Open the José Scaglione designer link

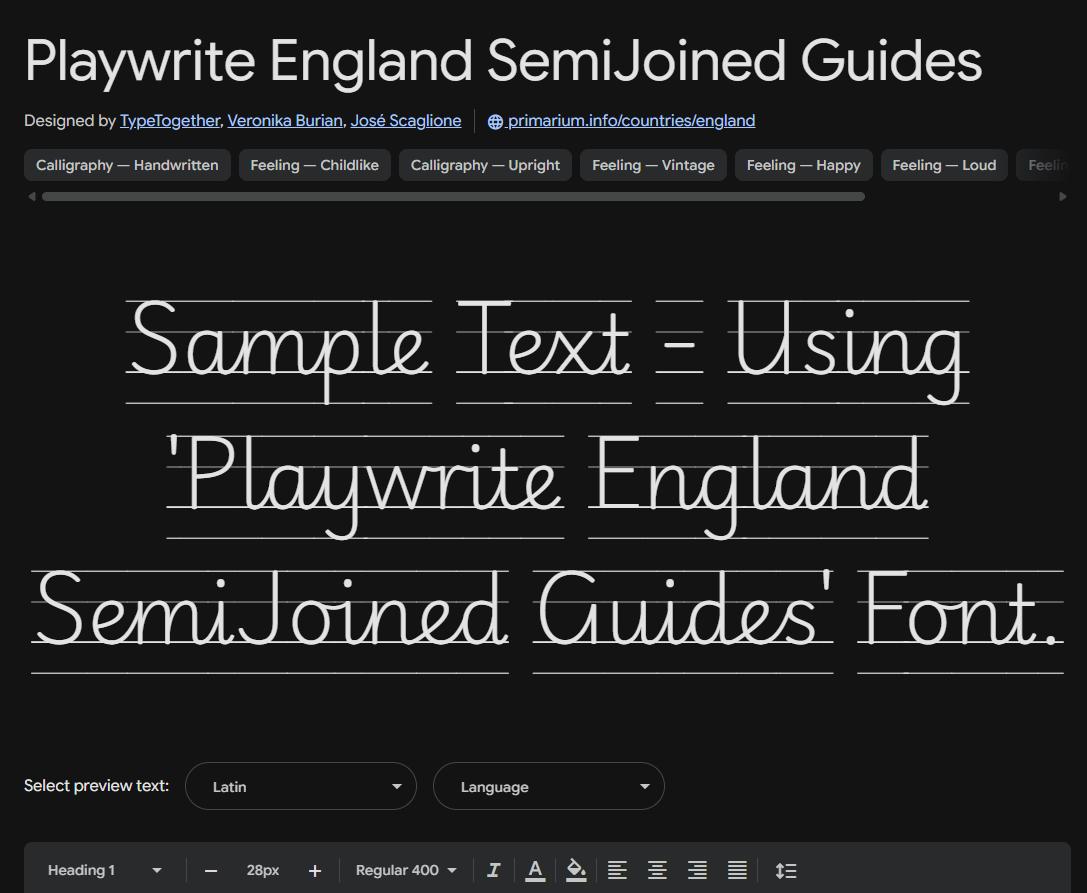pyautogui.click(x=406, y=121)
